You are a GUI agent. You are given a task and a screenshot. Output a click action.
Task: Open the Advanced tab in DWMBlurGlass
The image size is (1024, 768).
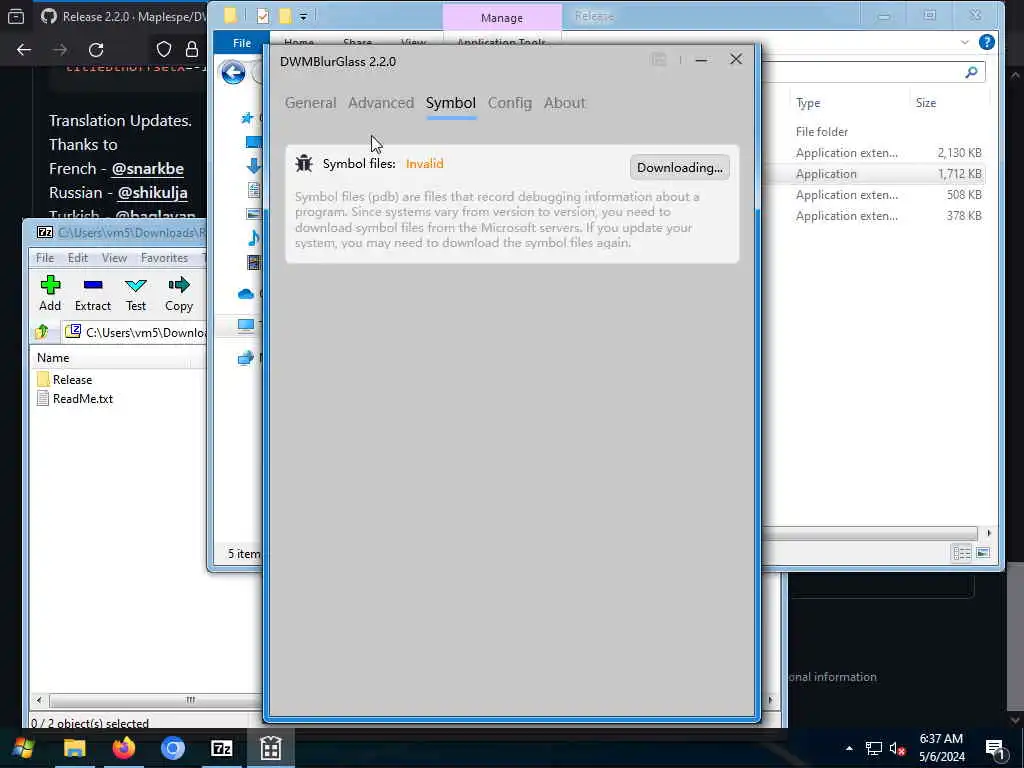(x=381, y=103)
